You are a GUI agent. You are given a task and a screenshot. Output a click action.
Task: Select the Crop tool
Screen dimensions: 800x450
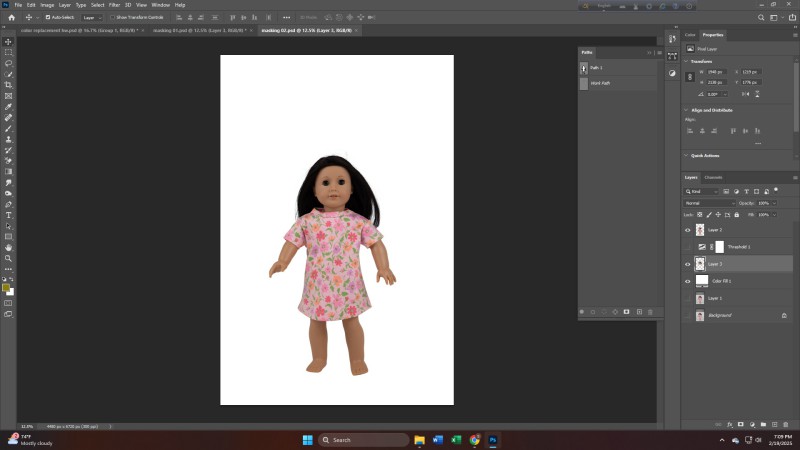[9, 85]
